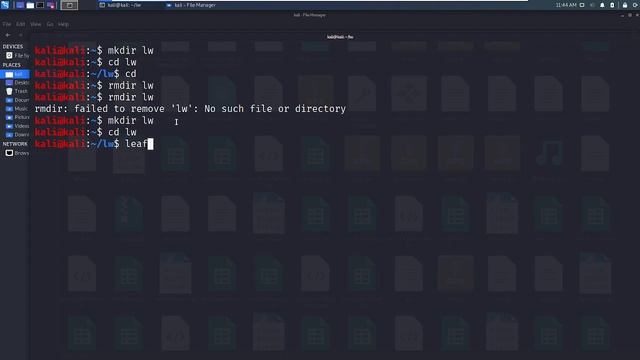
Task: Open Music in Places sidebar
Action: pos(16,109)
